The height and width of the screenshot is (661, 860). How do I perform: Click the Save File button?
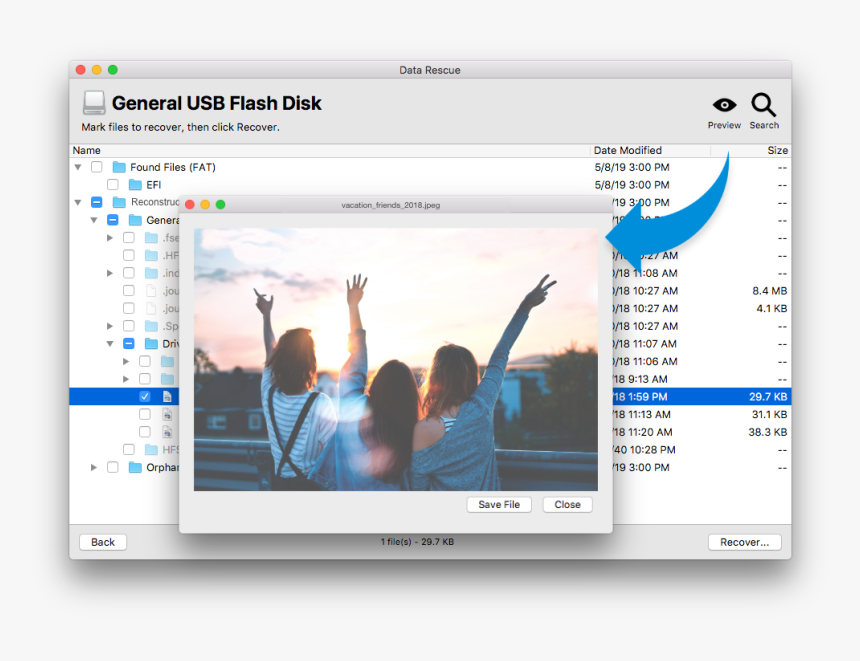pos(499,505)
